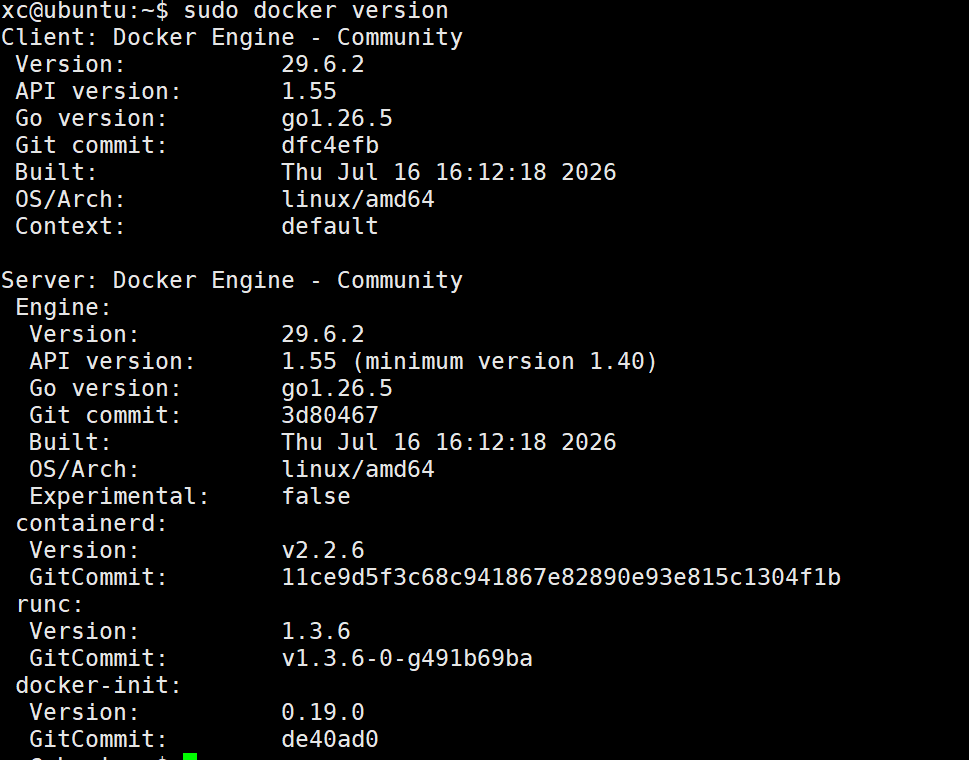969x760 pixels.
Task: Click the 'Experimental:' label
Action: click(119, 496)
